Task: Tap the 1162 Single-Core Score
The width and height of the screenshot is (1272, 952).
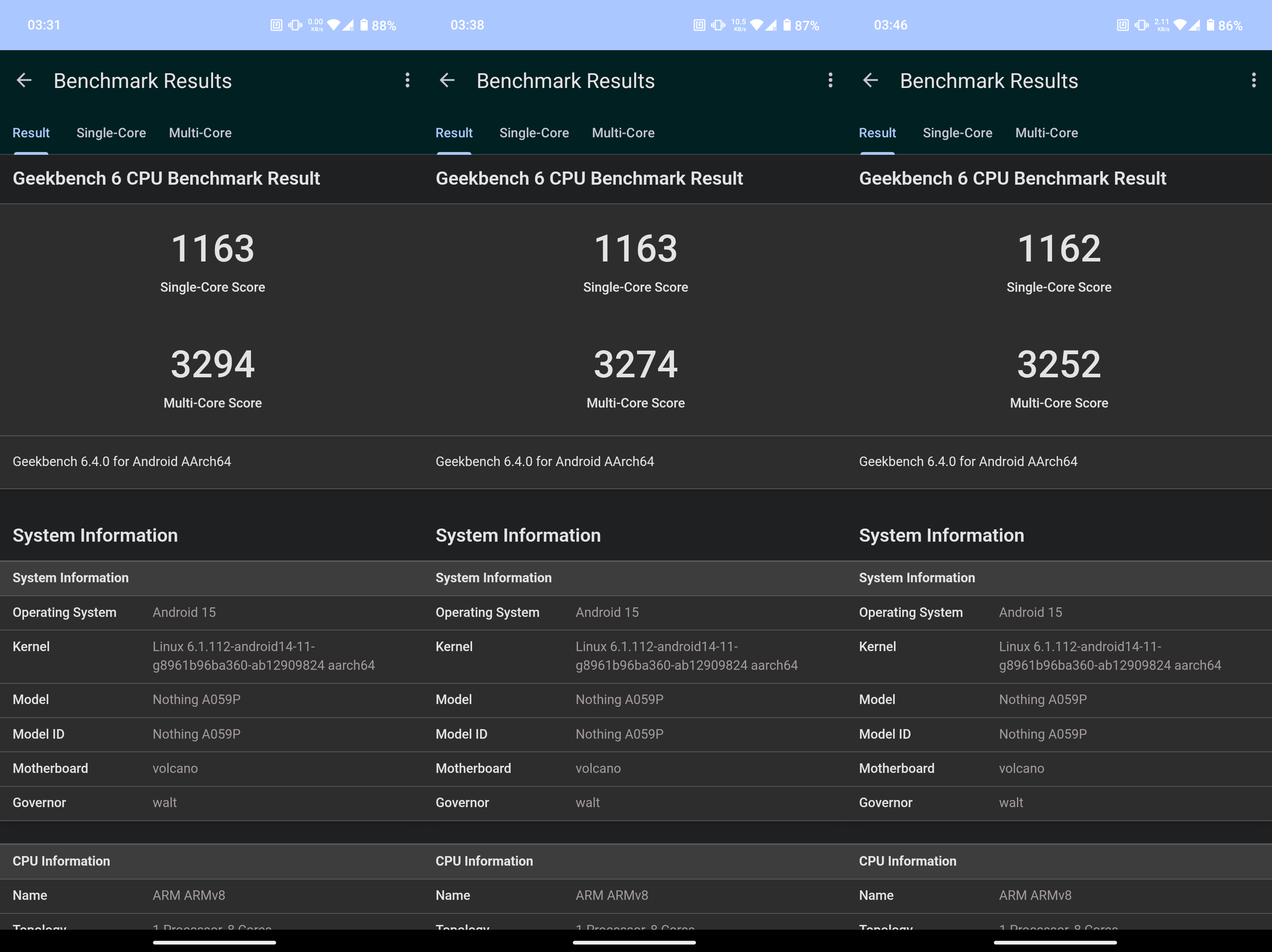Action: click(1059, 249)
